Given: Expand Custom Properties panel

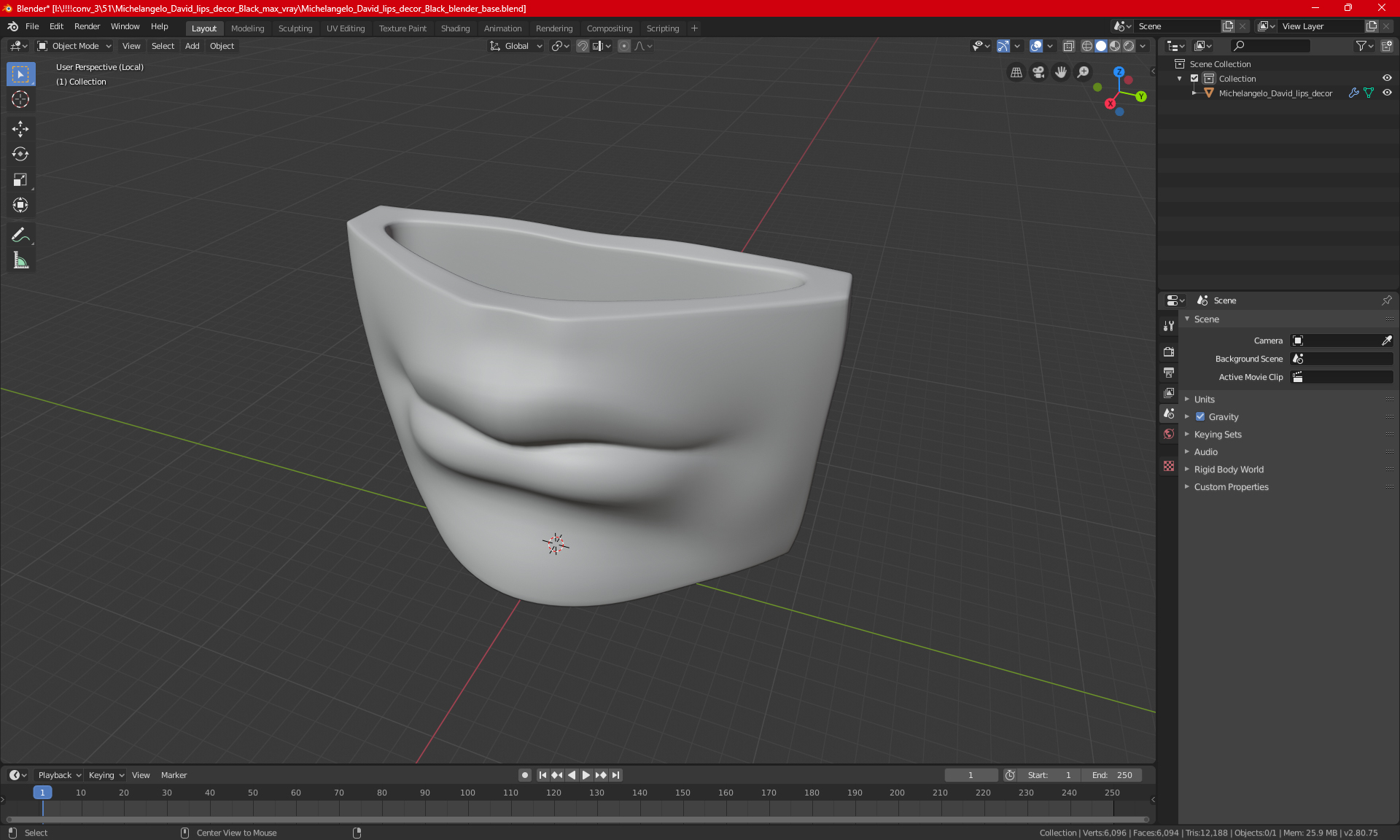Looking at the screenshot, I should [x=1231, y=487].
